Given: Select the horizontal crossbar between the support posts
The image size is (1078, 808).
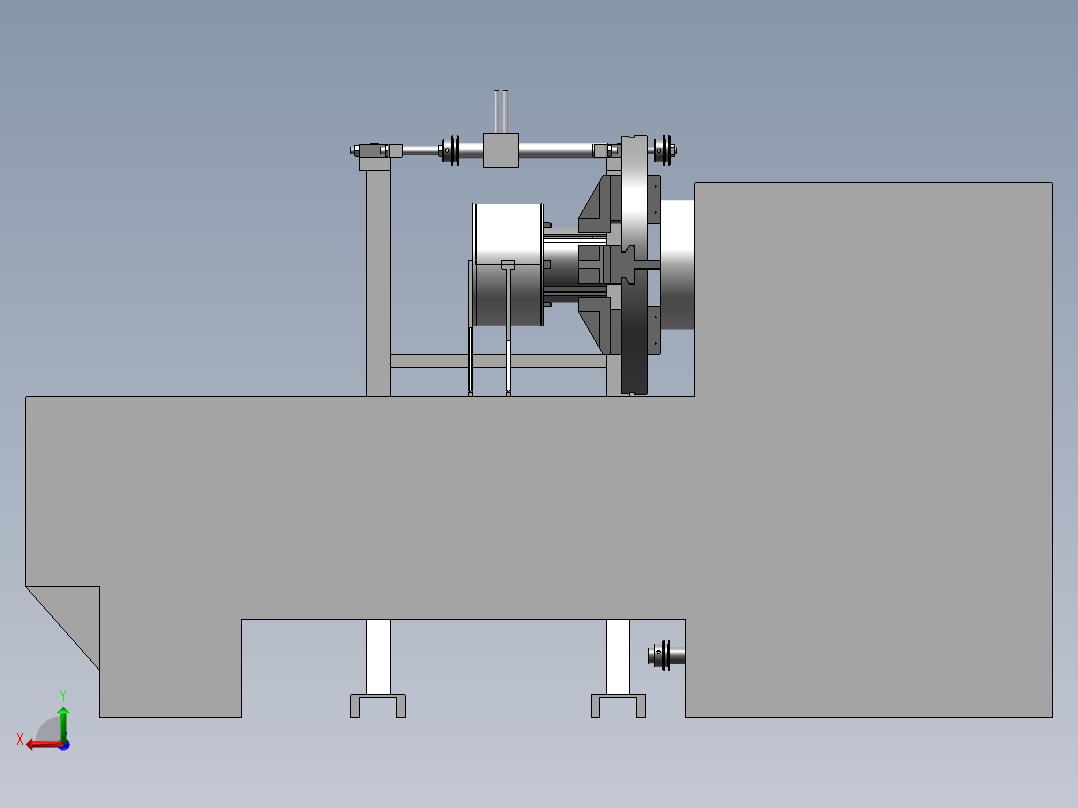Looking at the screenshot, I should coord(498,361).
